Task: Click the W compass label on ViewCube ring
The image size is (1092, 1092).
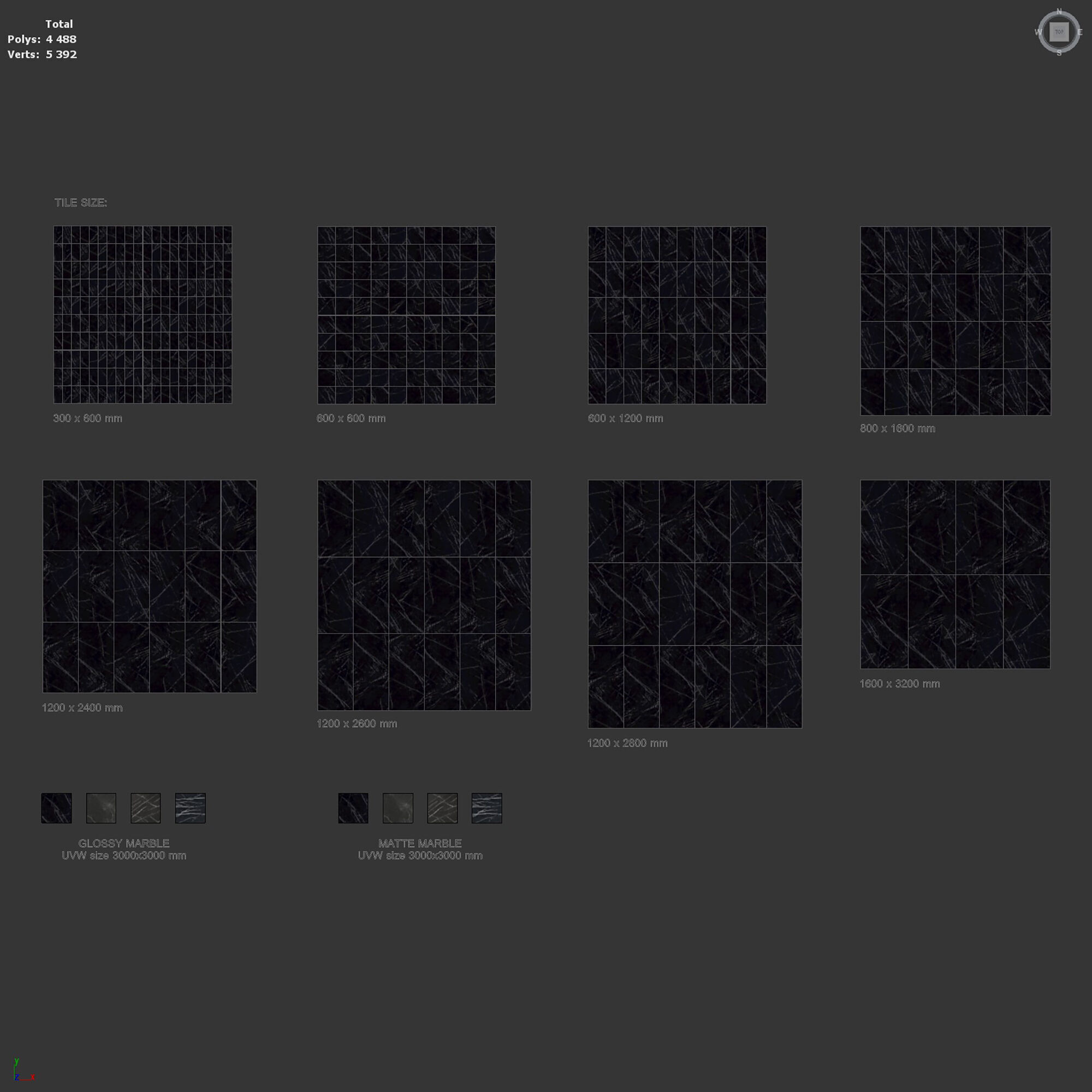Action: pyautogui.click(x=1038, y=32)
